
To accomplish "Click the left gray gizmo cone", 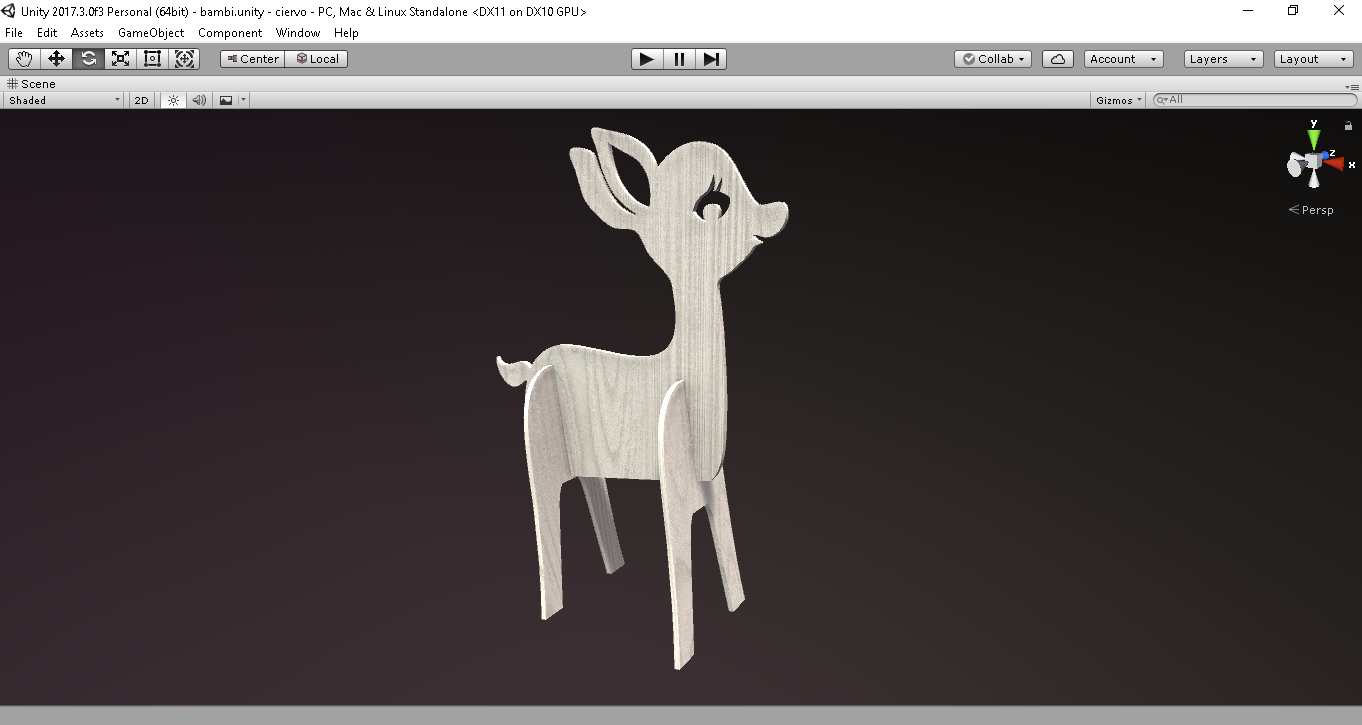I will coord(1295,165).
